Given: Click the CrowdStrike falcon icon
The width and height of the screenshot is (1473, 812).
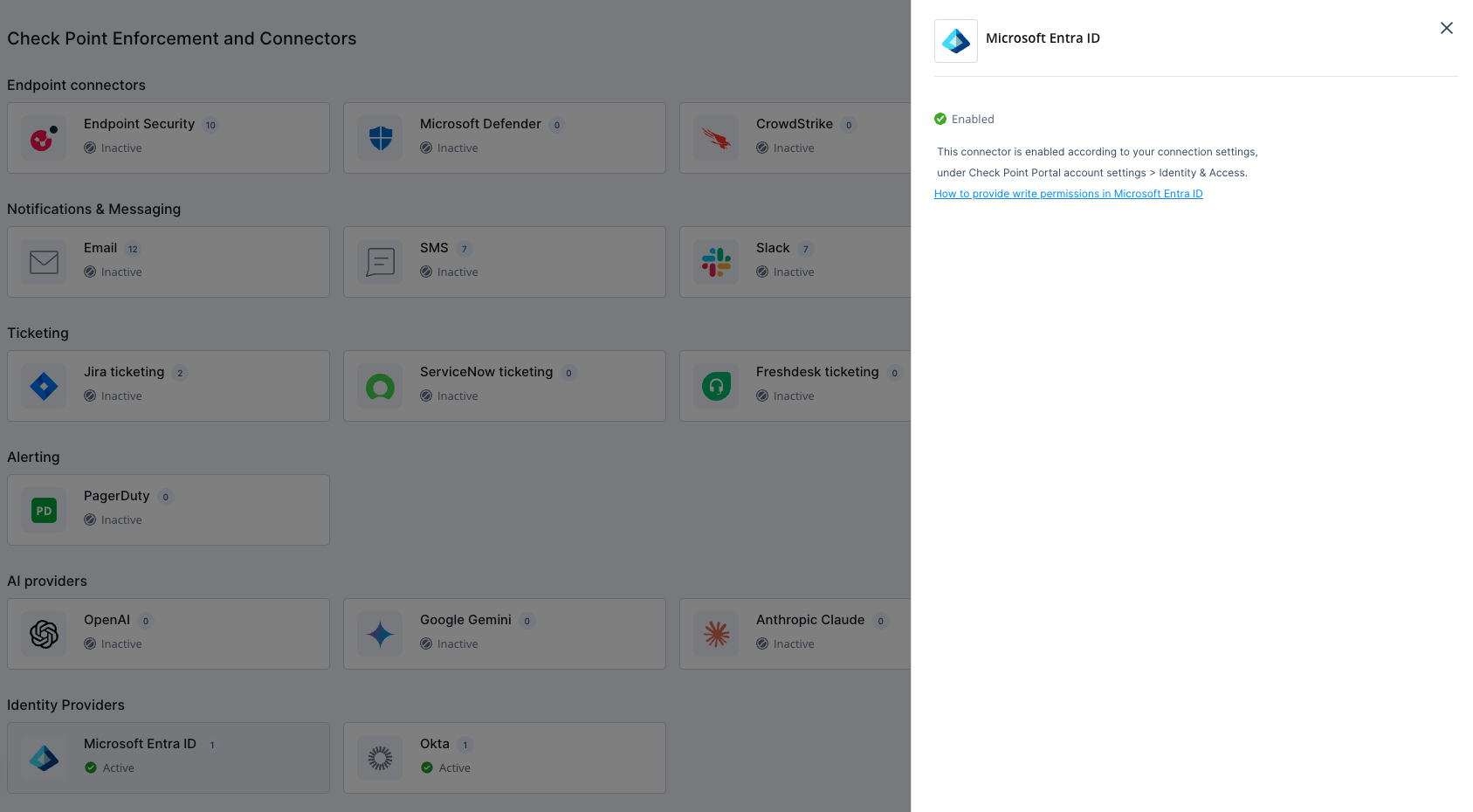Looking at the screenshot, I should pos(716,138).
